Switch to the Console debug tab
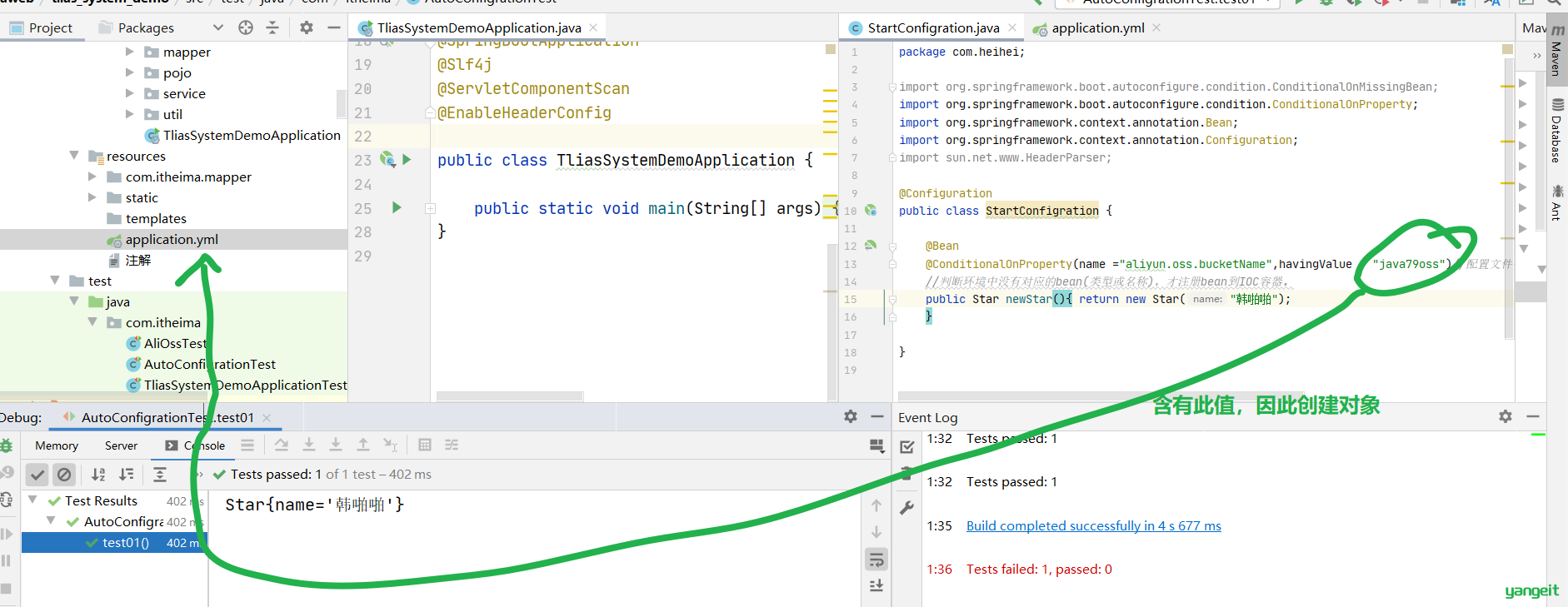The width and height of the screenshot is (1568, 607). click(195, 445)
